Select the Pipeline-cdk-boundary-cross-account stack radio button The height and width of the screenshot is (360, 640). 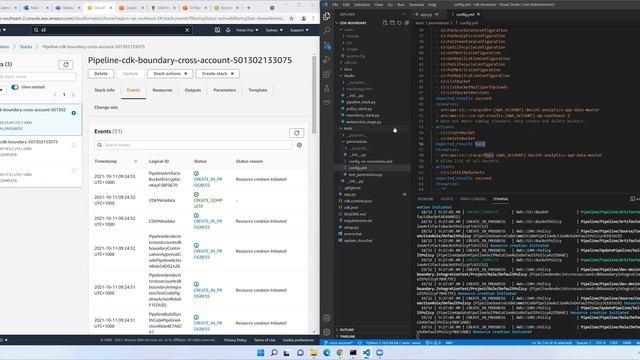74,113
